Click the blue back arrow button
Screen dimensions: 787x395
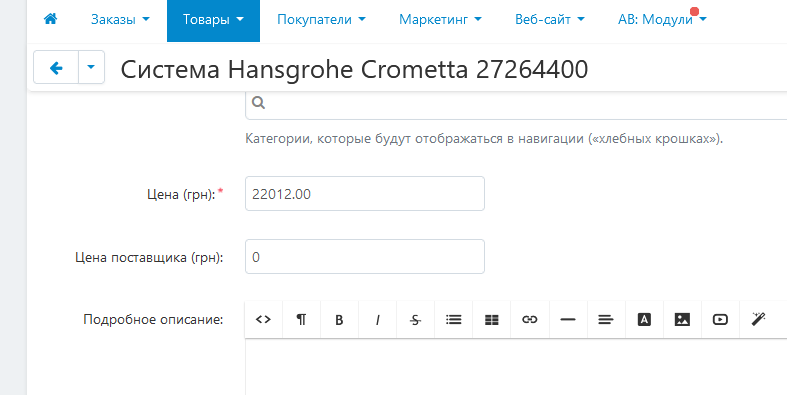(x=56, y=67)
